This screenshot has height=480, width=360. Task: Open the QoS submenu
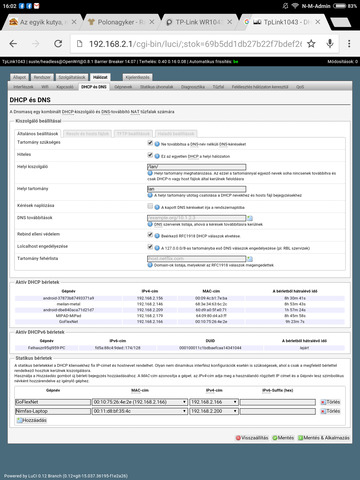click(300, 87)
